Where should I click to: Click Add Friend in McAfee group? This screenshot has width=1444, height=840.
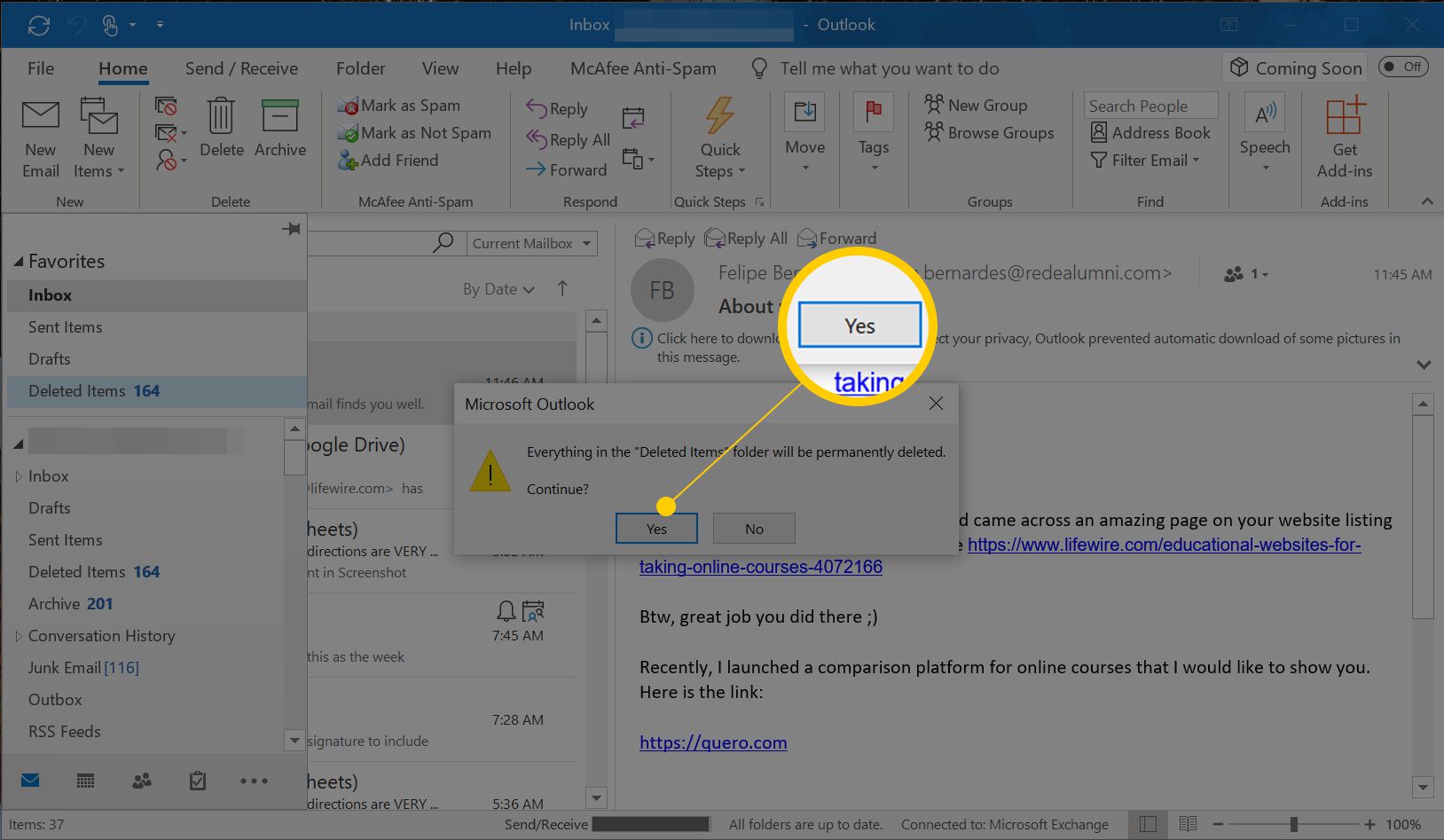(x=388, y=161)
